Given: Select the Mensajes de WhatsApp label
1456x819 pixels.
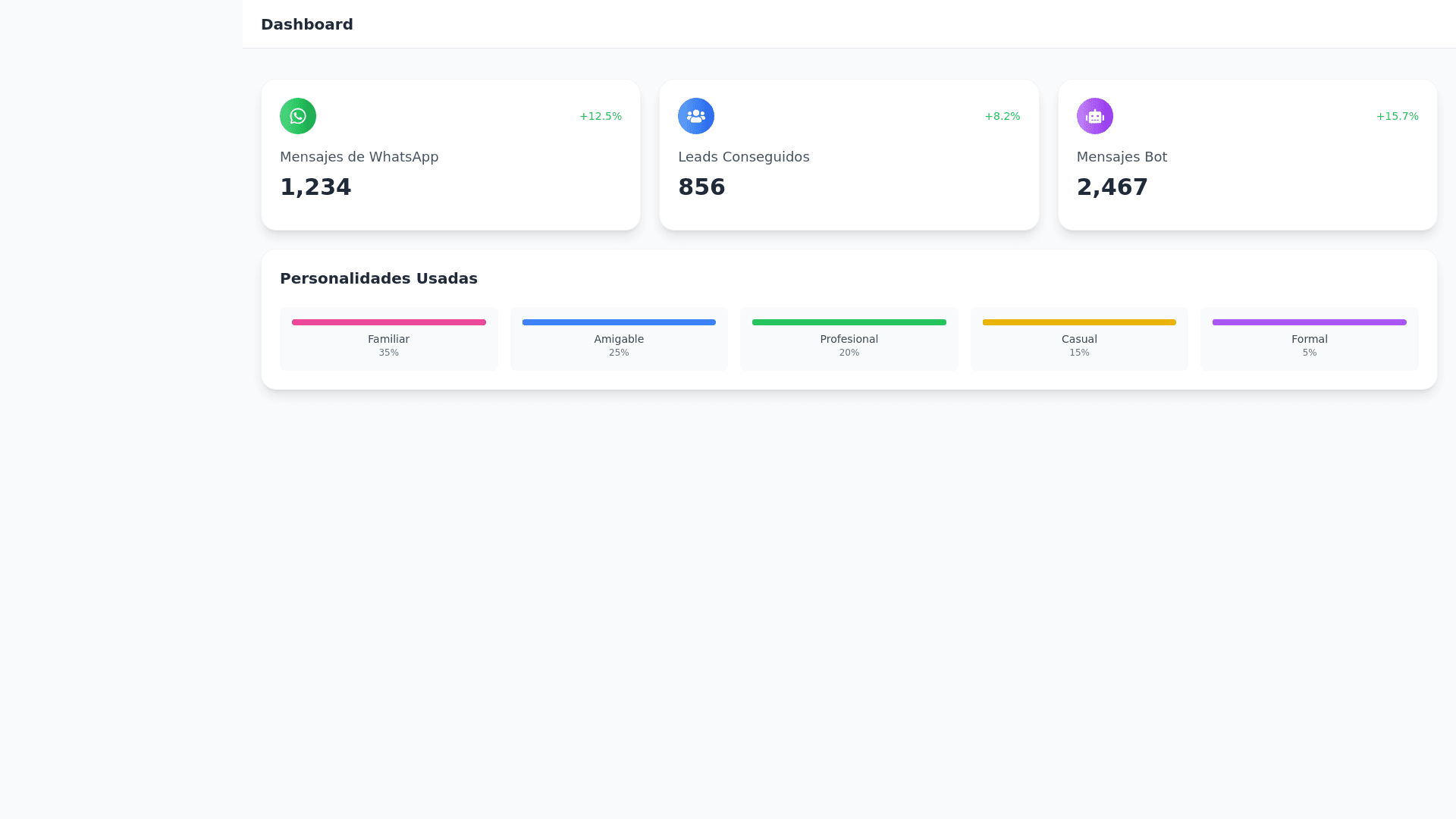Looking at the screenshot, I should 359,157.
